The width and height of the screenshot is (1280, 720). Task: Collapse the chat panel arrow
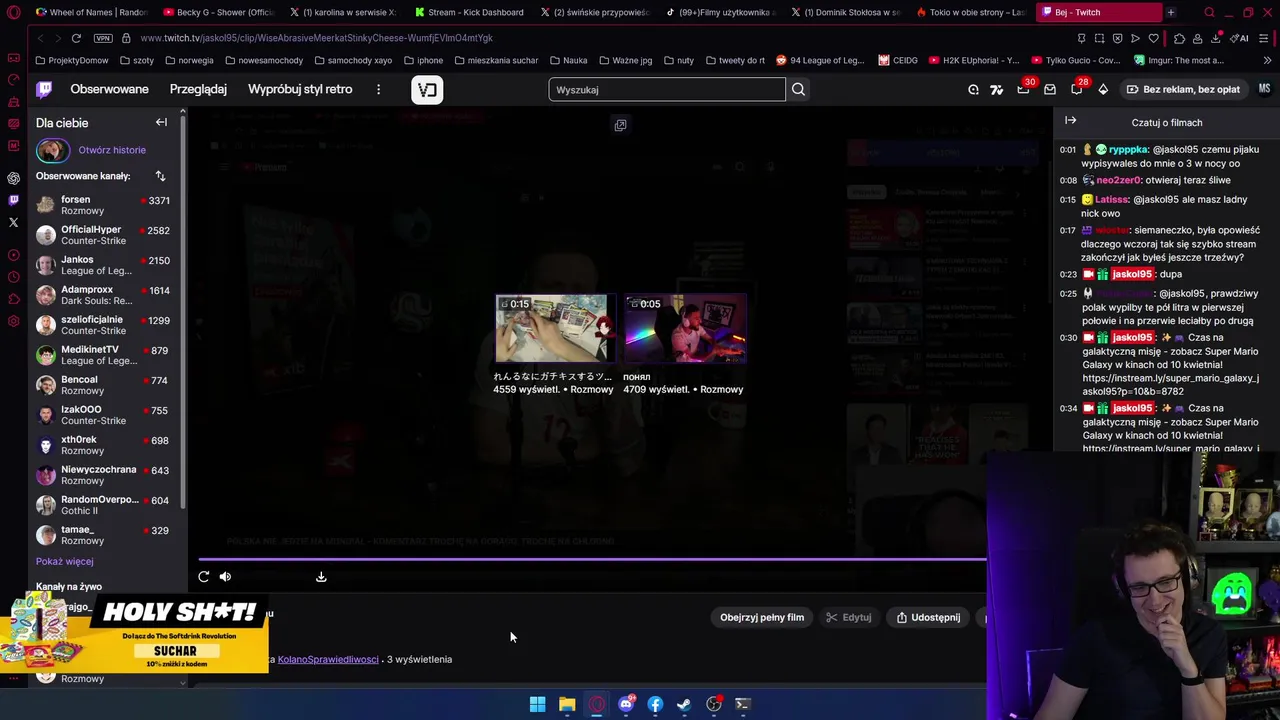coord(1070,121)
